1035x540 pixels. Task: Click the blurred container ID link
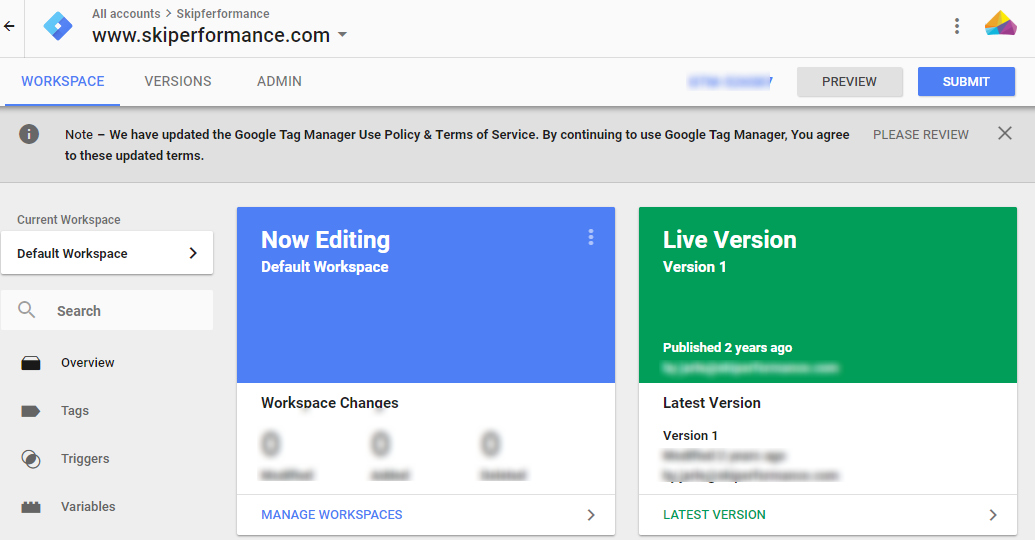point(729,82)
